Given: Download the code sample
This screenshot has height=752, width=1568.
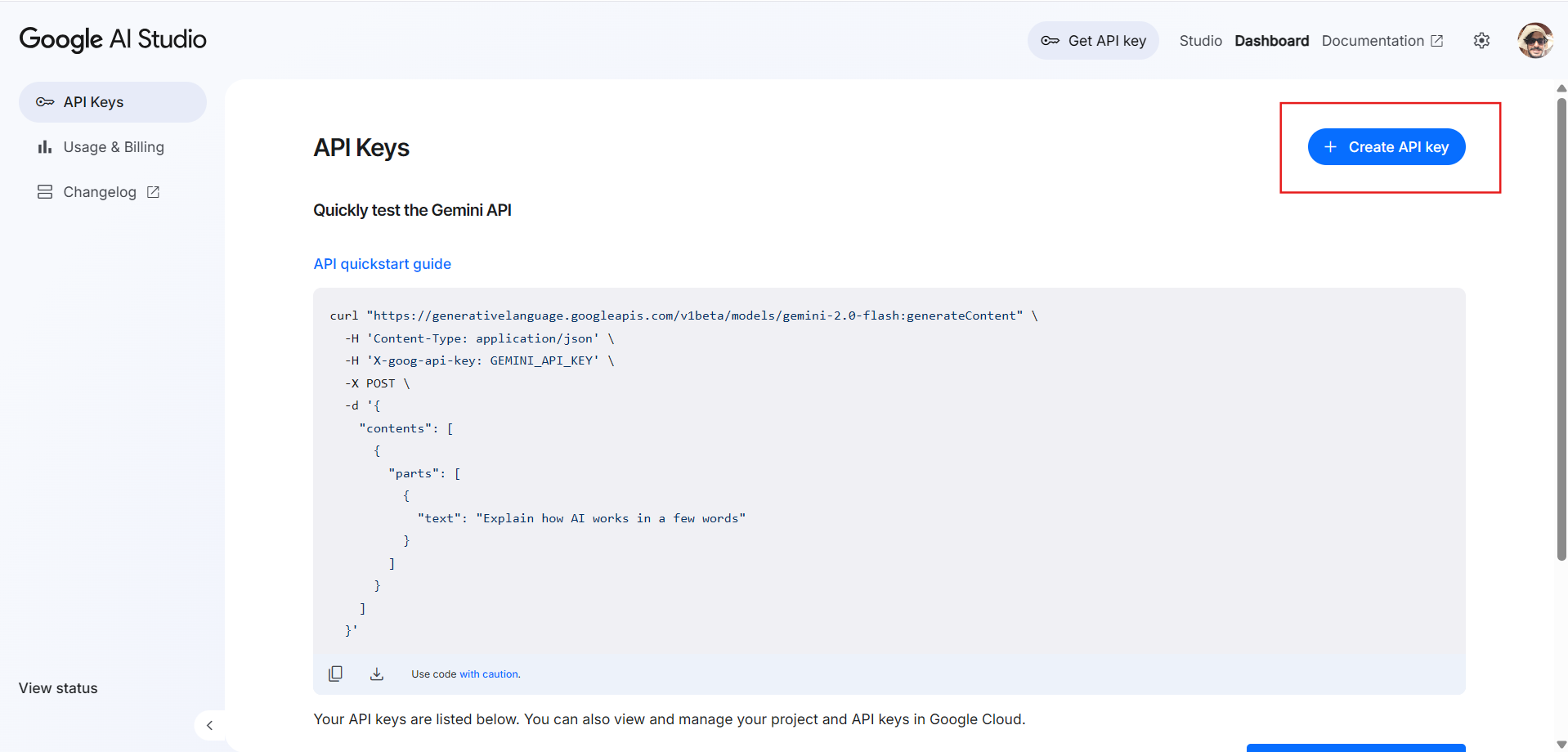Looking at the screenshot, I should 377,673.
